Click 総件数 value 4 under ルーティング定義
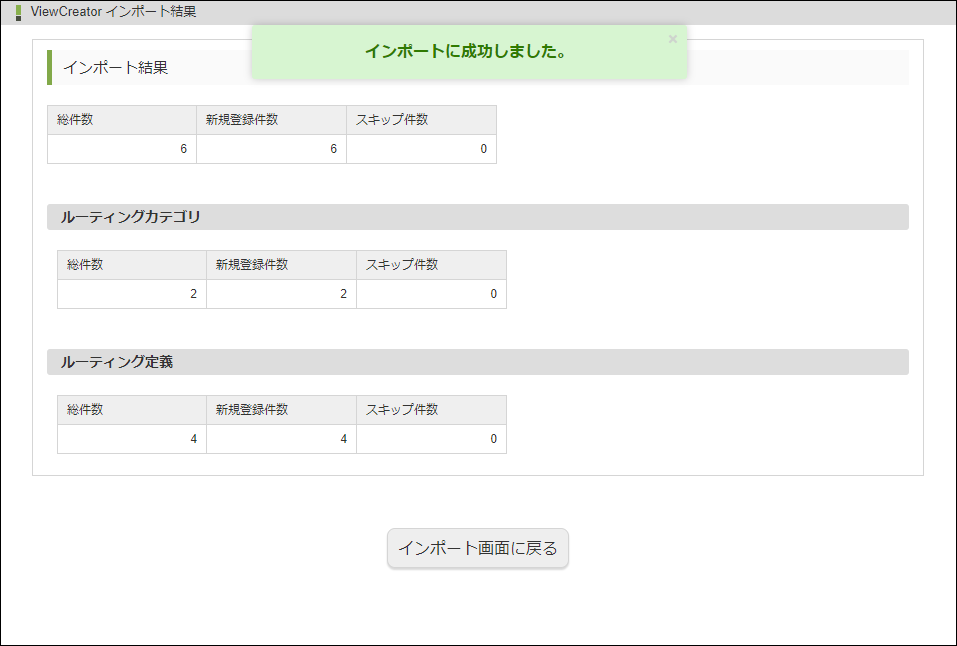Screen dimensions: 957x646 [132, 439]
